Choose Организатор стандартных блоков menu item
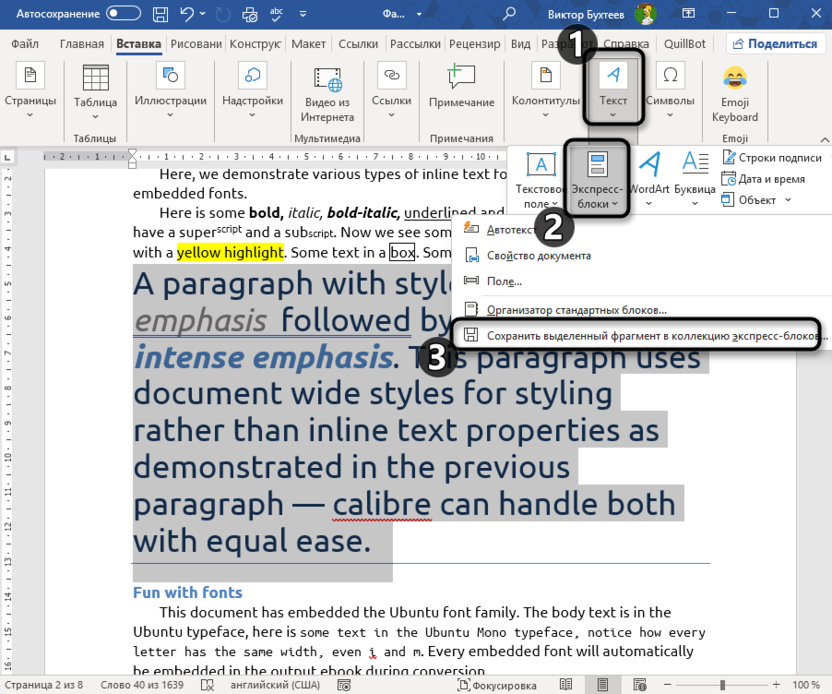The image size is (832, 694). point(577,310)
